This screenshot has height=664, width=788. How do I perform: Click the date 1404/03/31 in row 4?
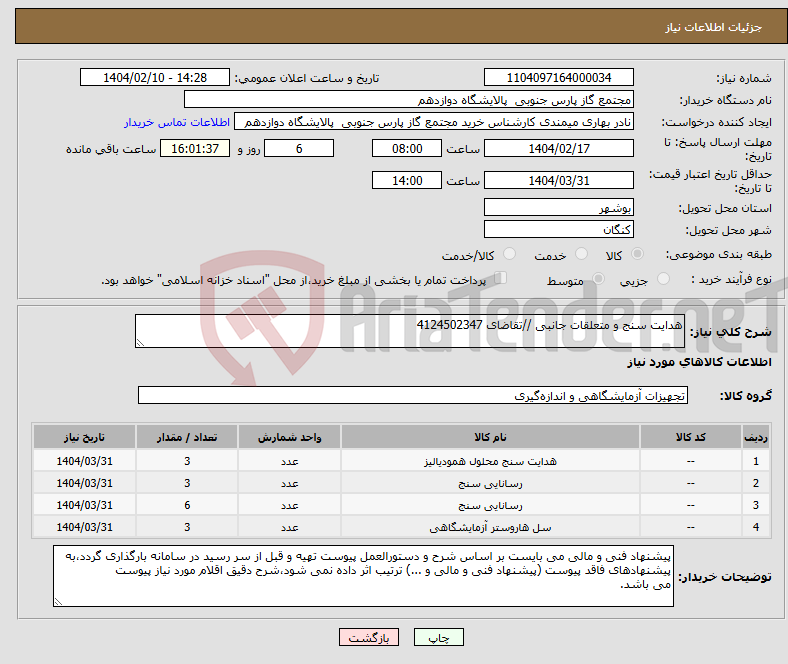pyautogui.click(x=84, y=527)
